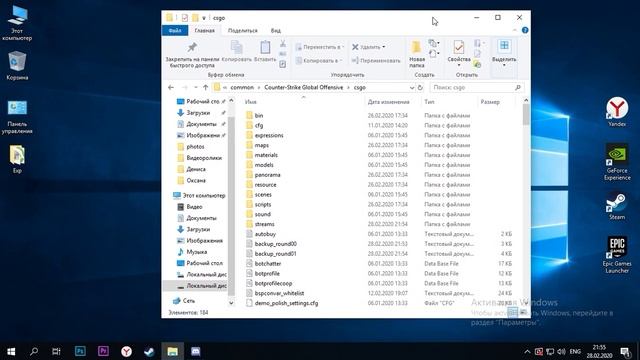
Task: Select the cfg folder
Action: coord(259,125)
